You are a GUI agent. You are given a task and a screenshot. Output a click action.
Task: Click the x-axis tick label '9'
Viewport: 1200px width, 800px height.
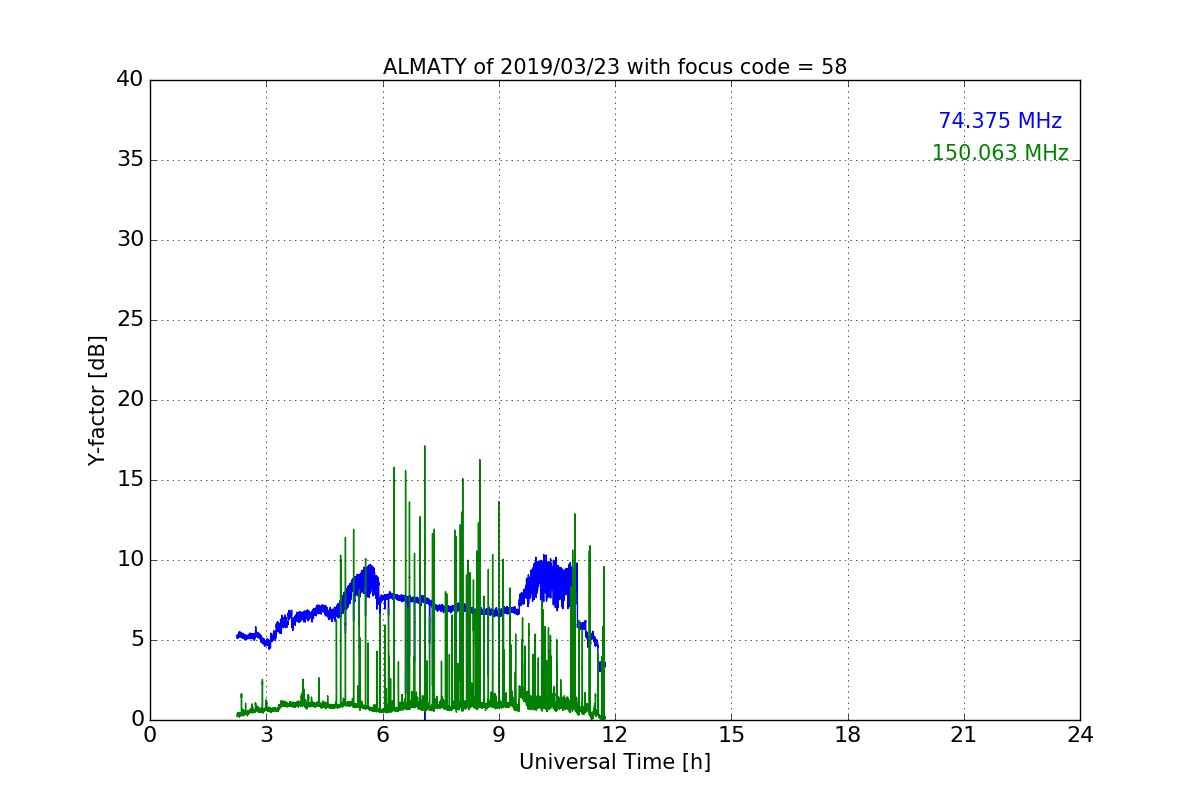(x=499, y=735)
